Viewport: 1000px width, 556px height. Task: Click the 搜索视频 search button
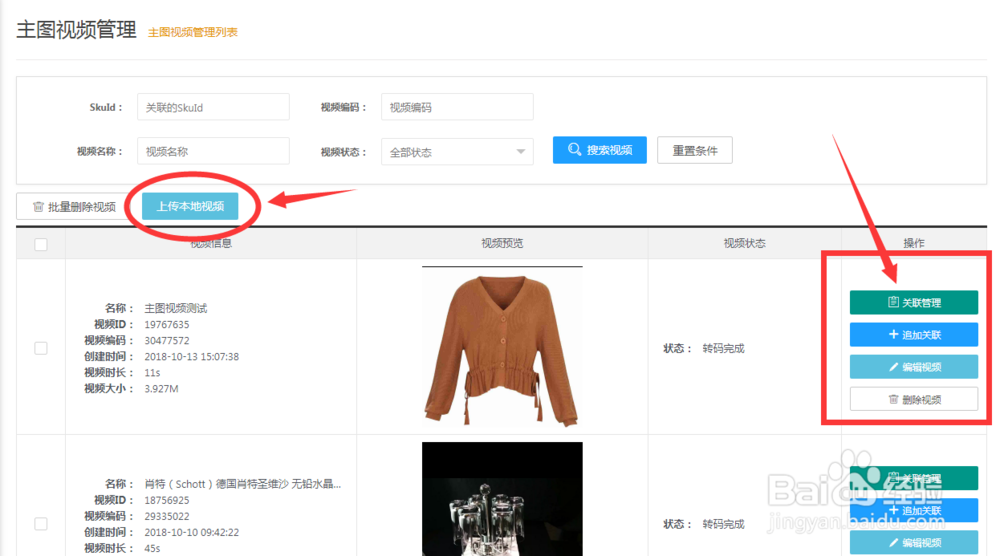[599, 150]
